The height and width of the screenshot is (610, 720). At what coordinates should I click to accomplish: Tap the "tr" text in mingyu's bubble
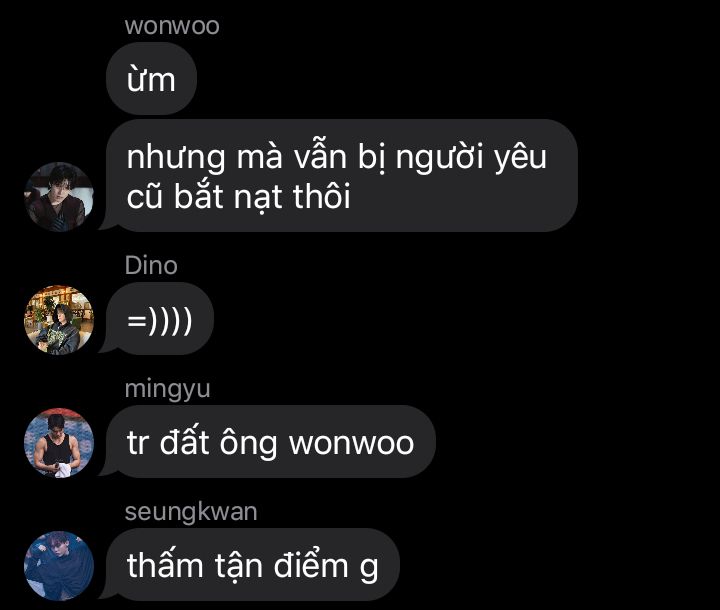click(138, 443)
